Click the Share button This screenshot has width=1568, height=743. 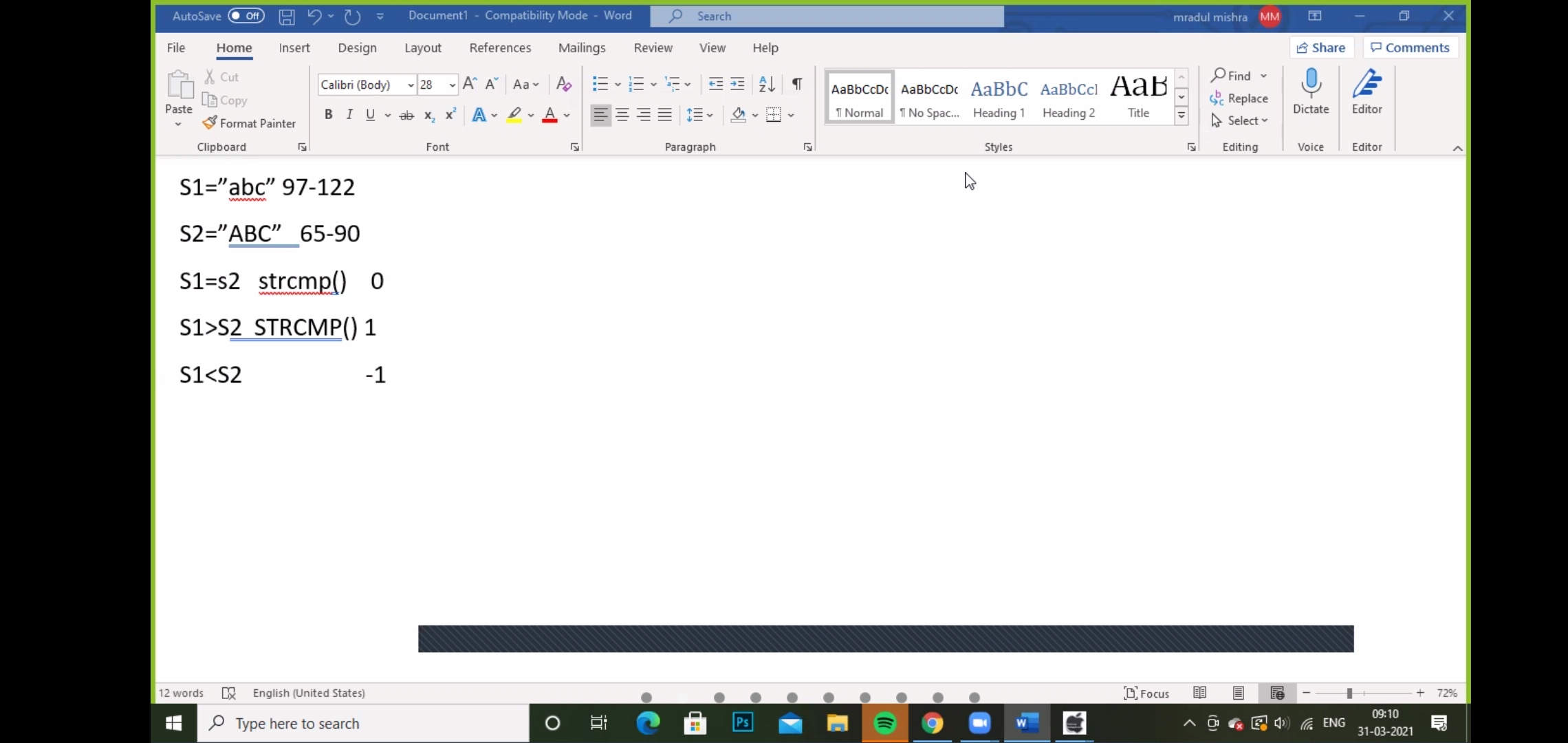point(1320,47)
